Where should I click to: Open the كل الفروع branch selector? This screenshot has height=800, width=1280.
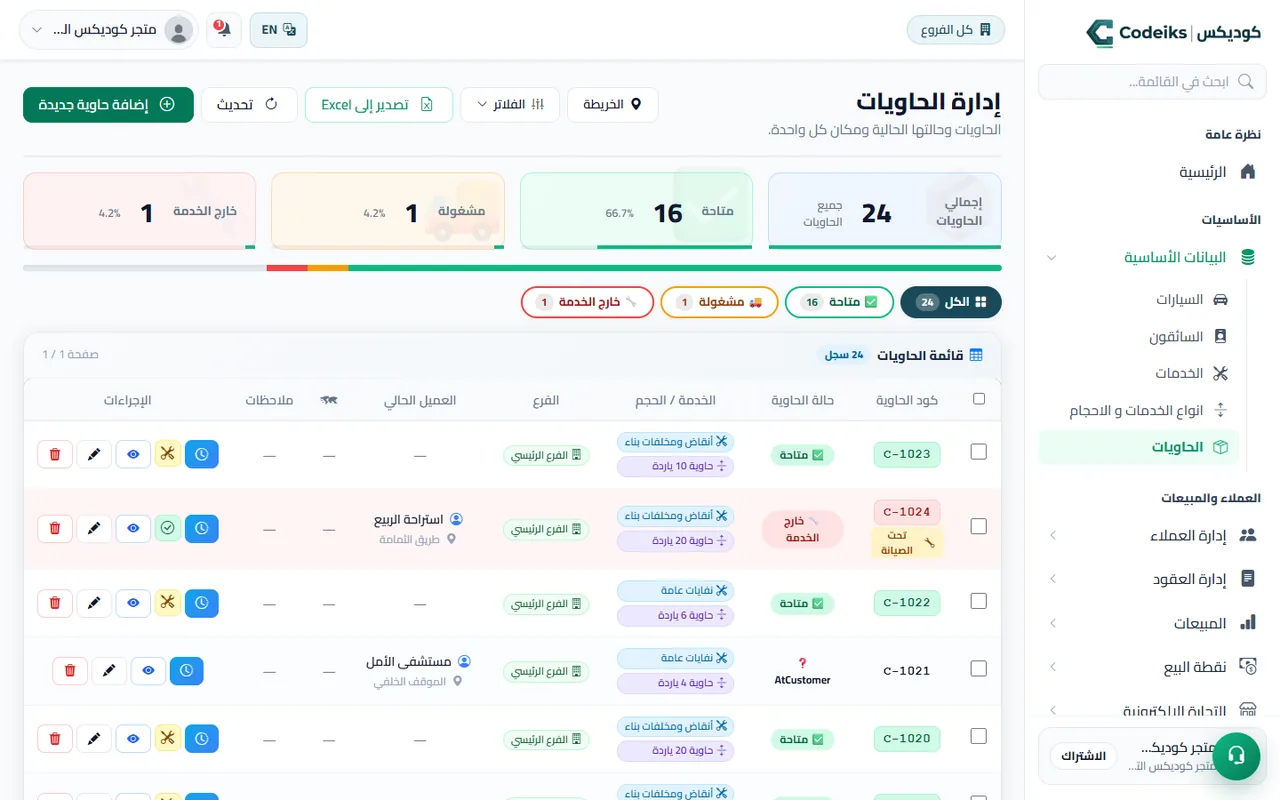pyautogui.click(x=956, y=30)
